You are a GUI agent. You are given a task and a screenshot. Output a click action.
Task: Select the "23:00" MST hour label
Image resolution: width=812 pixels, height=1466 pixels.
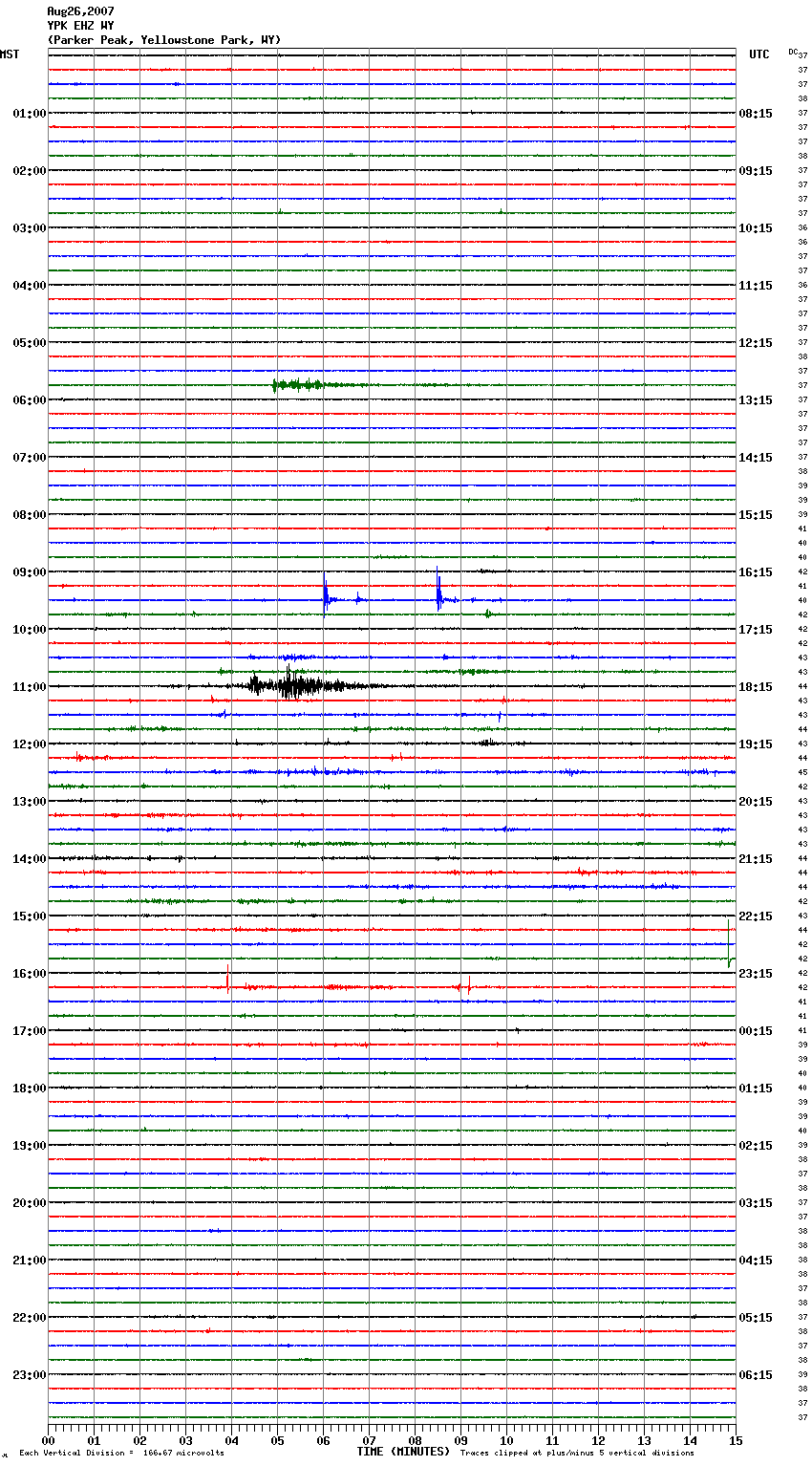(x=30, y=1375)
